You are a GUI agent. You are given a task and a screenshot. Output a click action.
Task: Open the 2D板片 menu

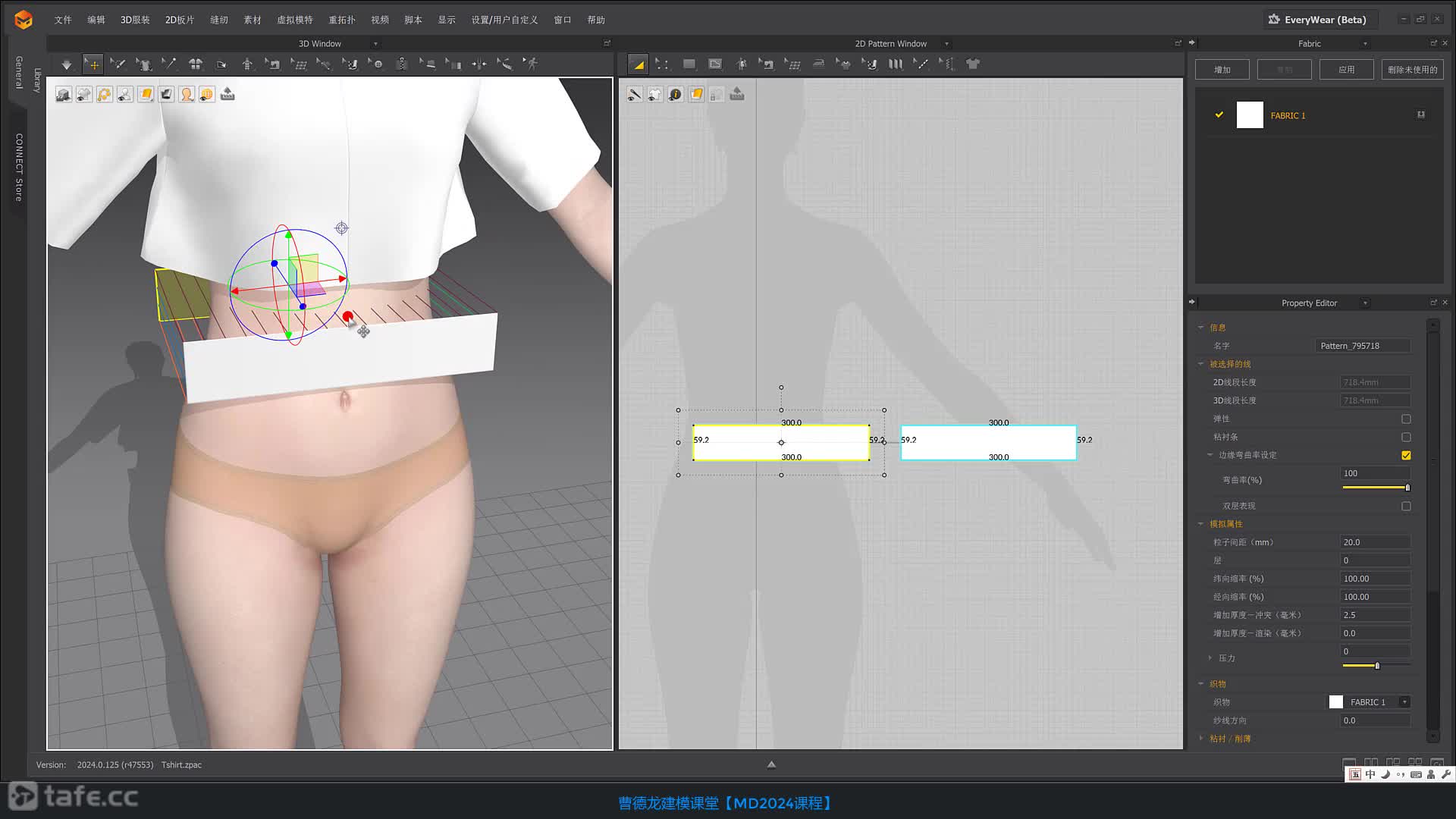click(180, 20)
